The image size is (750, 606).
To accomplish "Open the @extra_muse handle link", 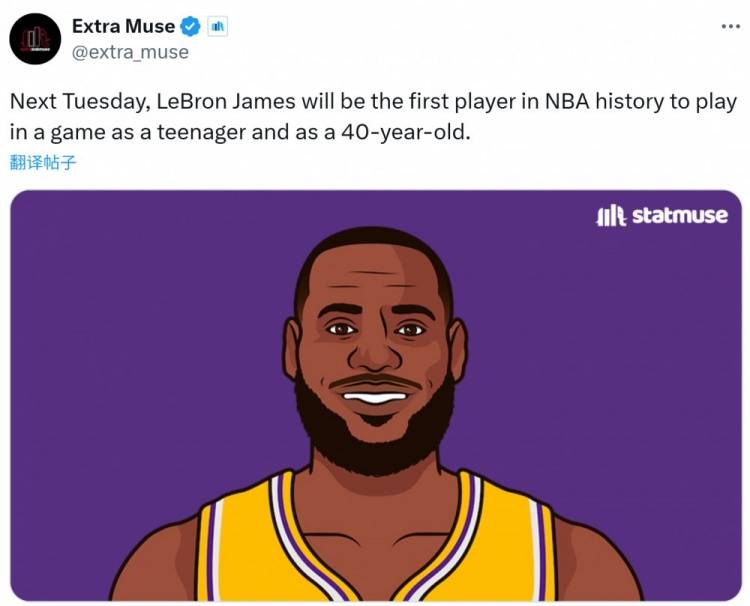I will coord(130,52).
